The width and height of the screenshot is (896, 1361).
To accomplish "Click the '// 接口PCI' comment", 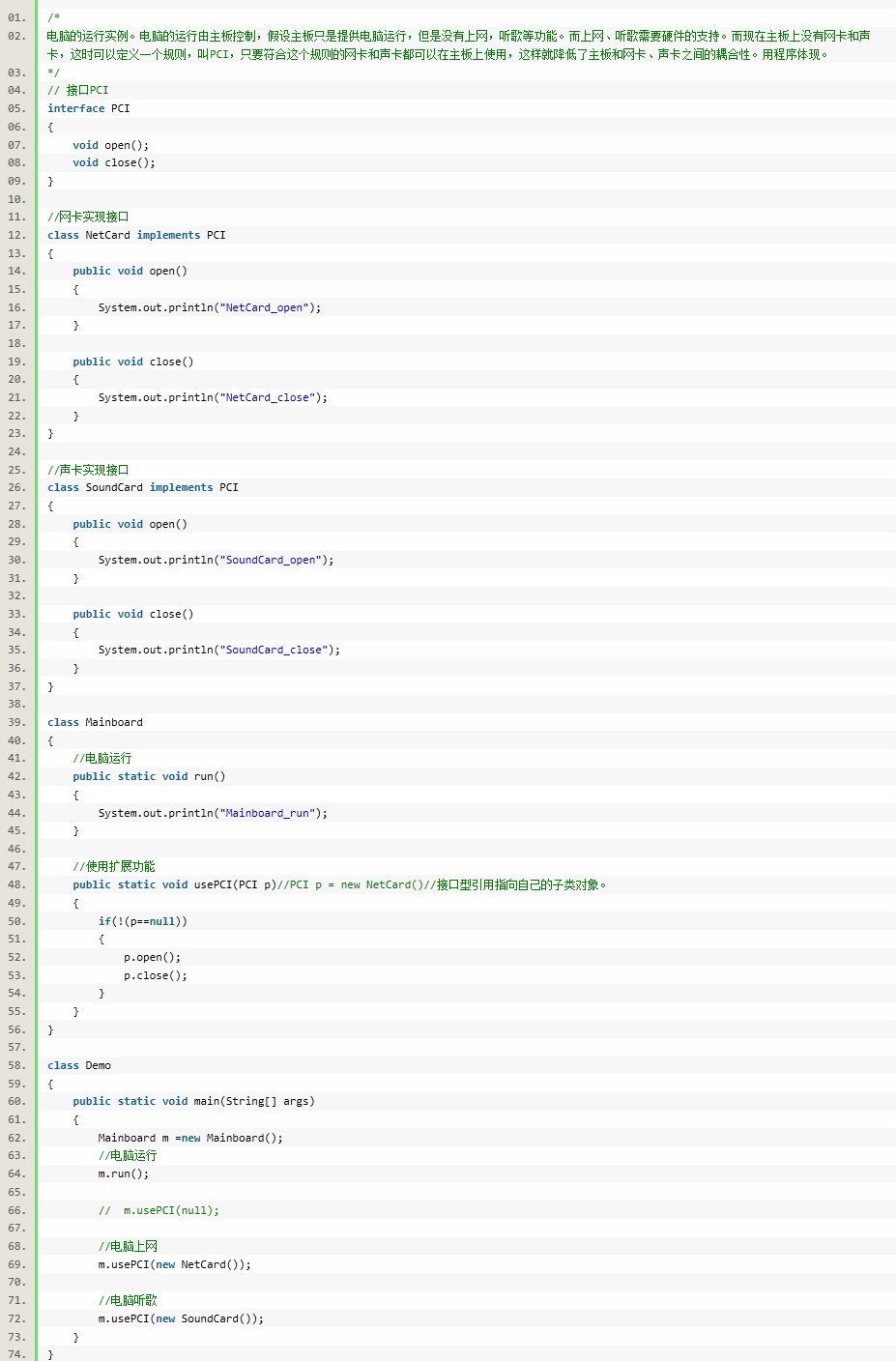I will pyautogui.click(x=78, y=90).
